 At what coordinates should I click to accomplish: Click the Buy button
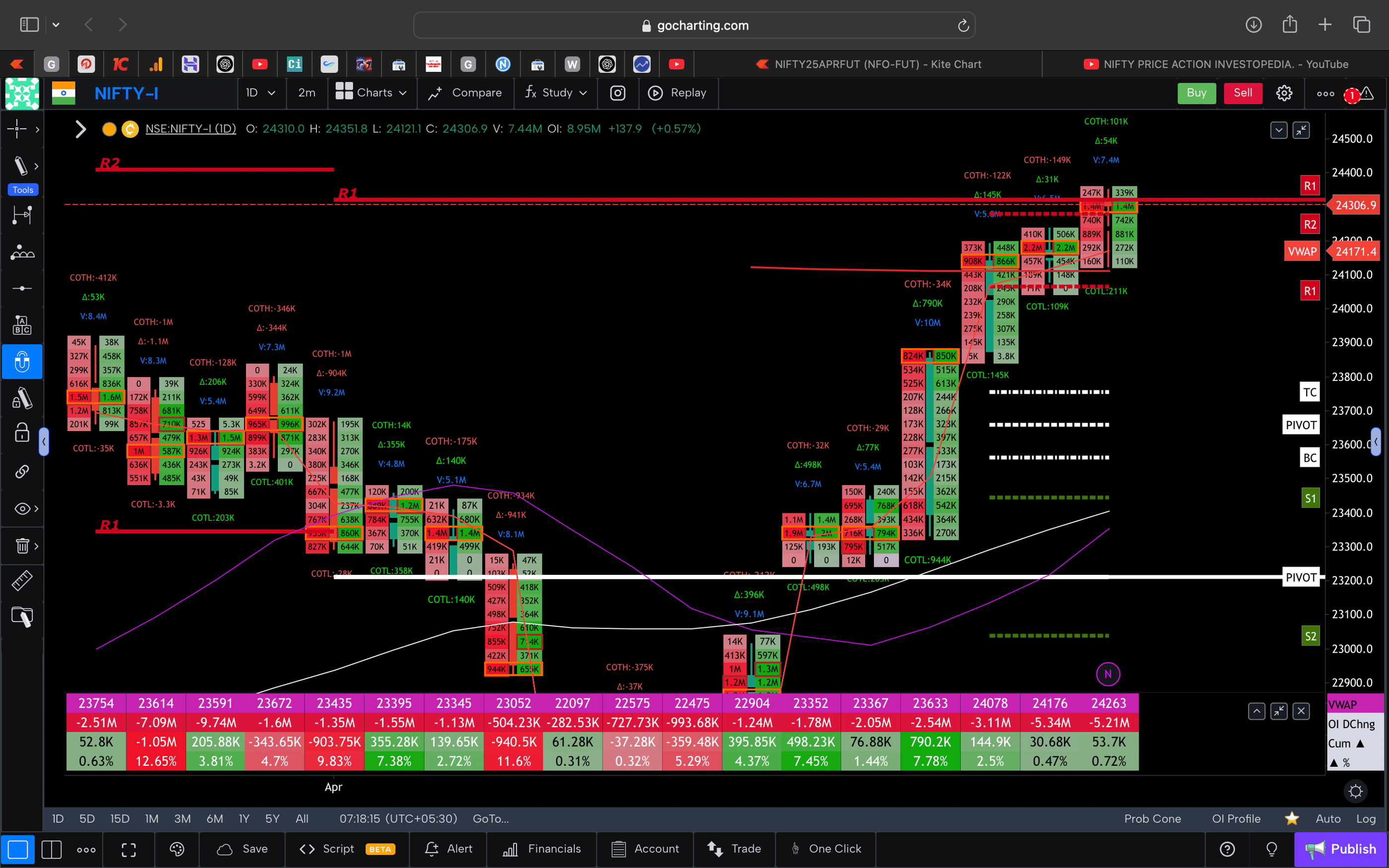(x=1197, y=92)
